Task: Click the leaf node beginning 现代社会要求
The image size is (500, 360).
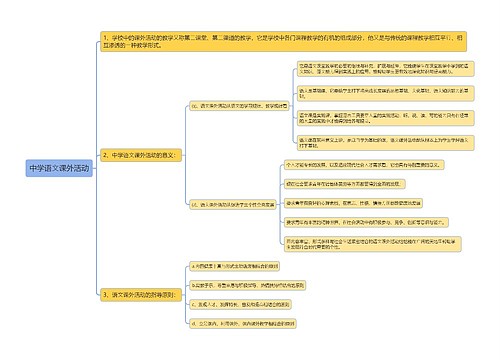Action: point(345,184)
